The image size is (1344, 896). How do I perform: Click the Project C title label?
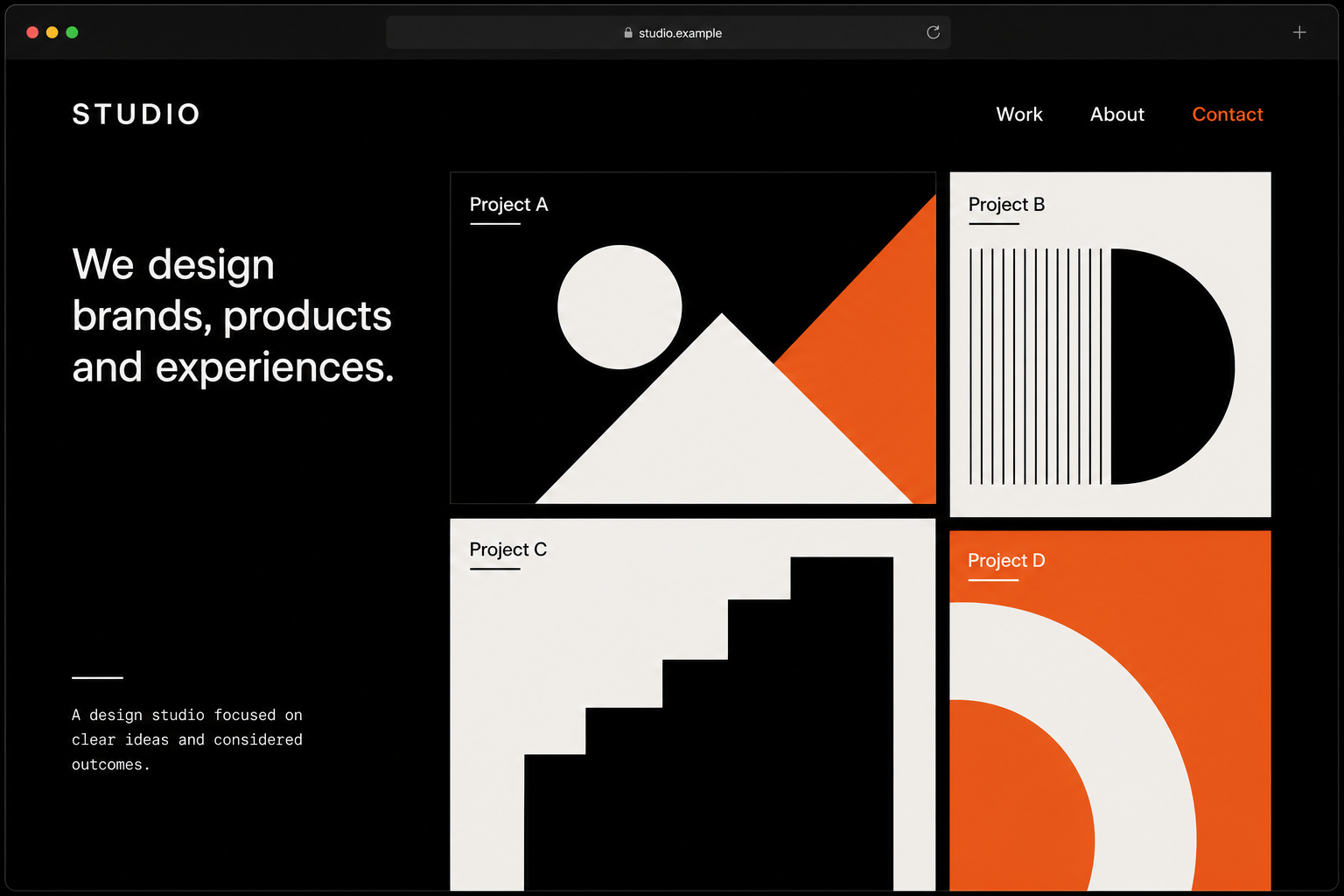coord(508,549)
